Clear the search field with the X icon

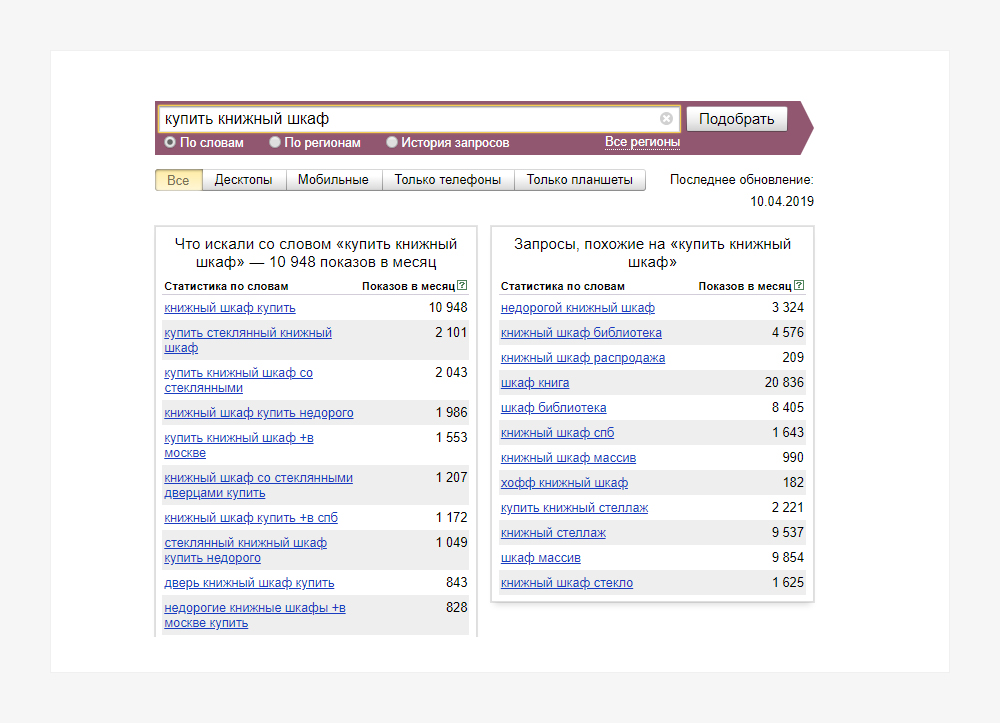point(666,119)
